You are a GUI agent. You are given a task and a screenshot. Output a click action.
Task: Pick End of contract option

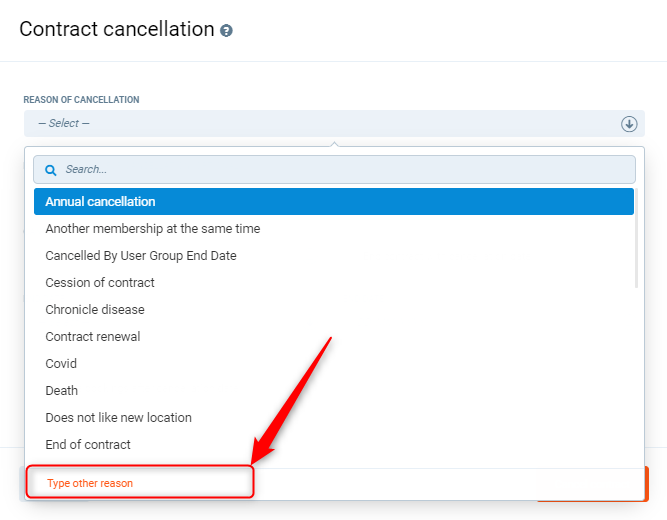[x=88, y=445]
